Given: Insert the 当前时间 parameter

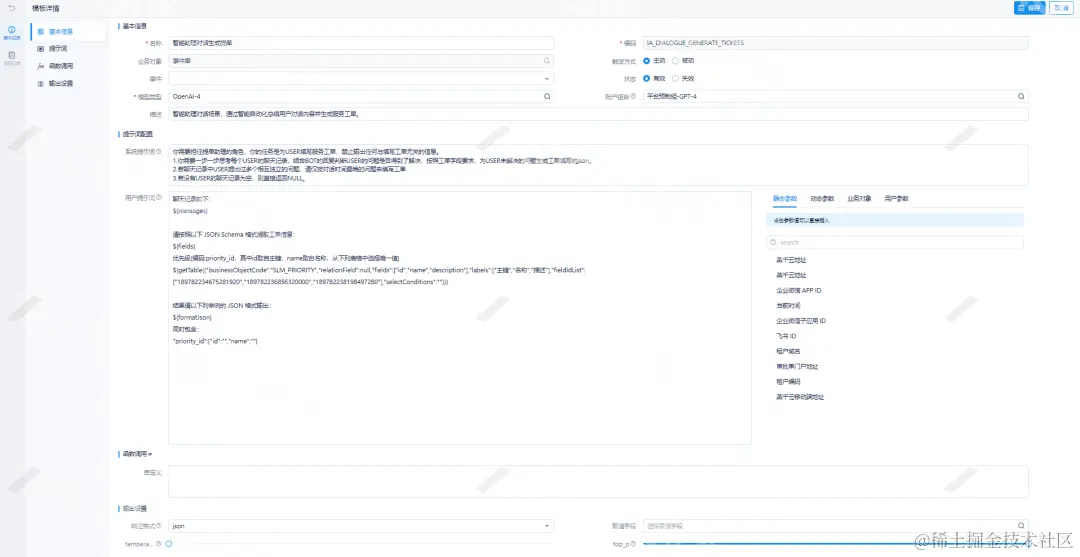Looking at the screenshot, I should [788, 306].
